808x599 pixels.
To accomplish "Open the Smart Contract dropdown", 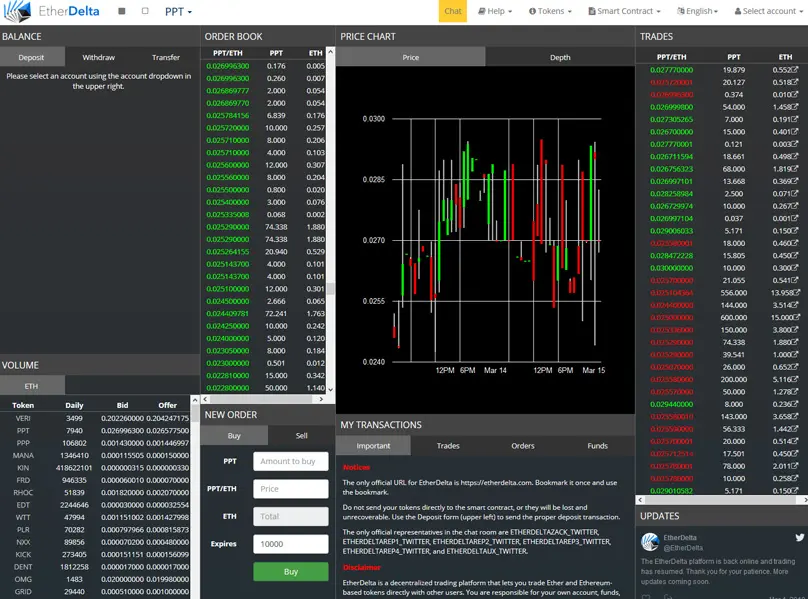I will (624, 11).
